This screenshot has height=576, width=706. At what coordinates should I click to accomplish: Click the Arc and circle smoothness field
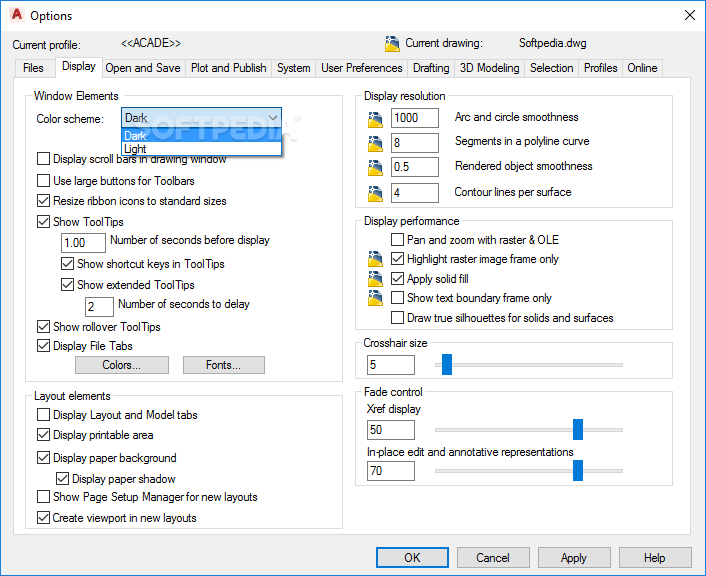pos(415,118)
